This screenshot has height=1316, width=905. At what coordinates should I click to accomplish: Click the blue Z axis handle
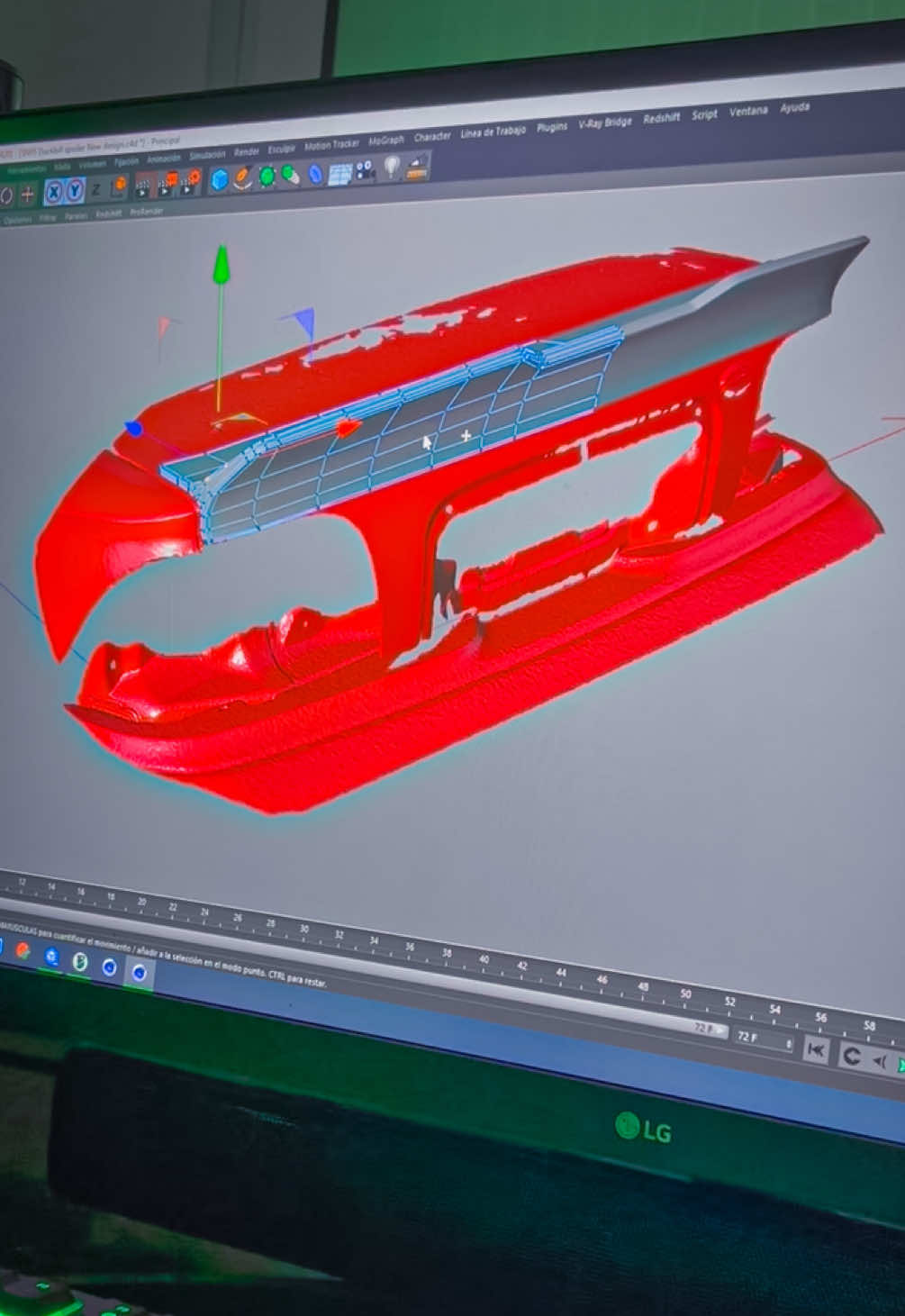[133, 429]
